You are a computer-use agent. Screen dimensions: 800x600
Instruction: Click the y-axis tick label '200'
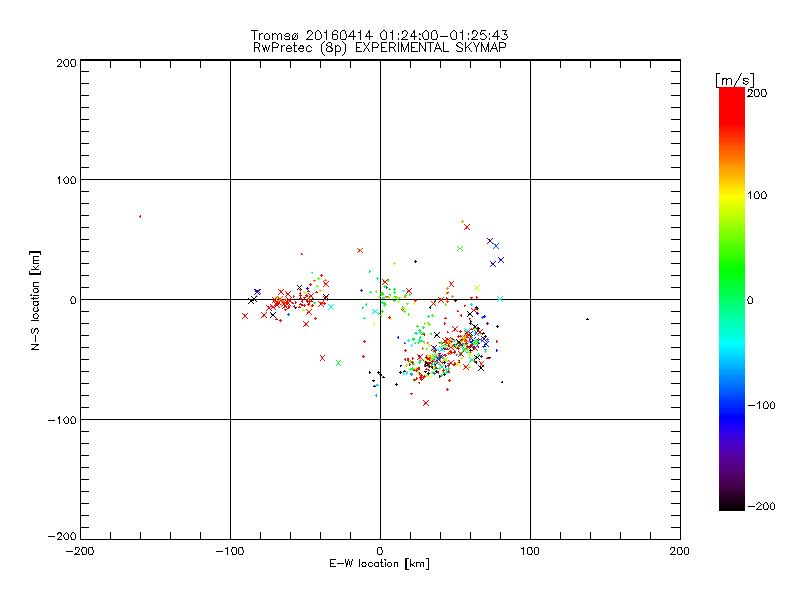pos(66,63)
